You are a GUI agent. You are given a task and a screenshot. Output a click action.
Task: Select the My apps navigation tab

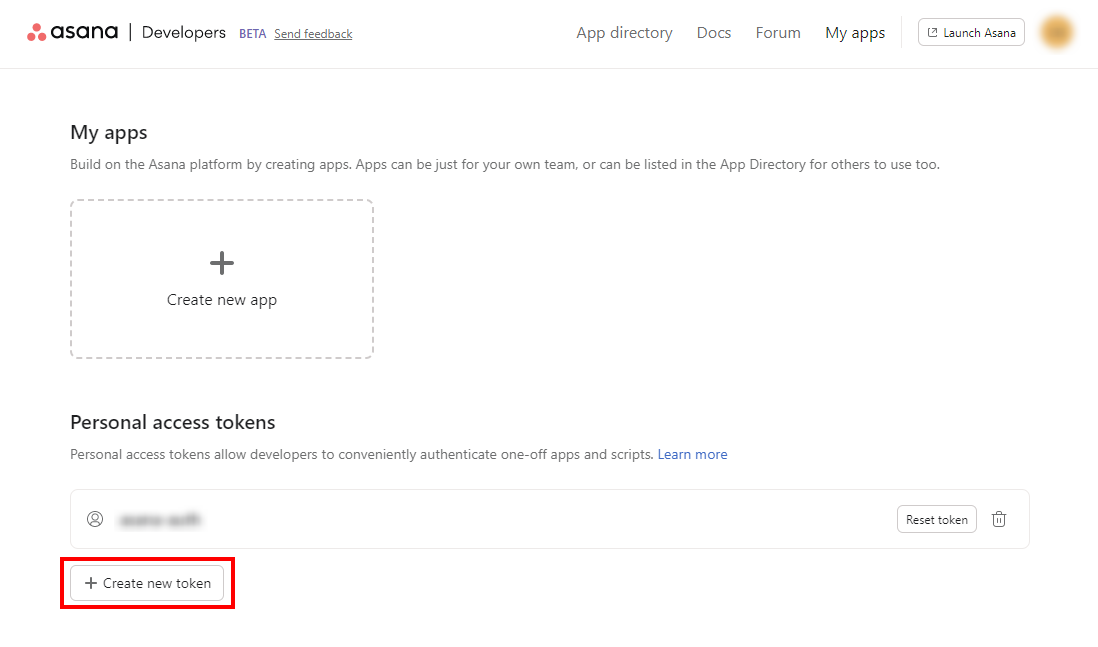coord(855,33)
